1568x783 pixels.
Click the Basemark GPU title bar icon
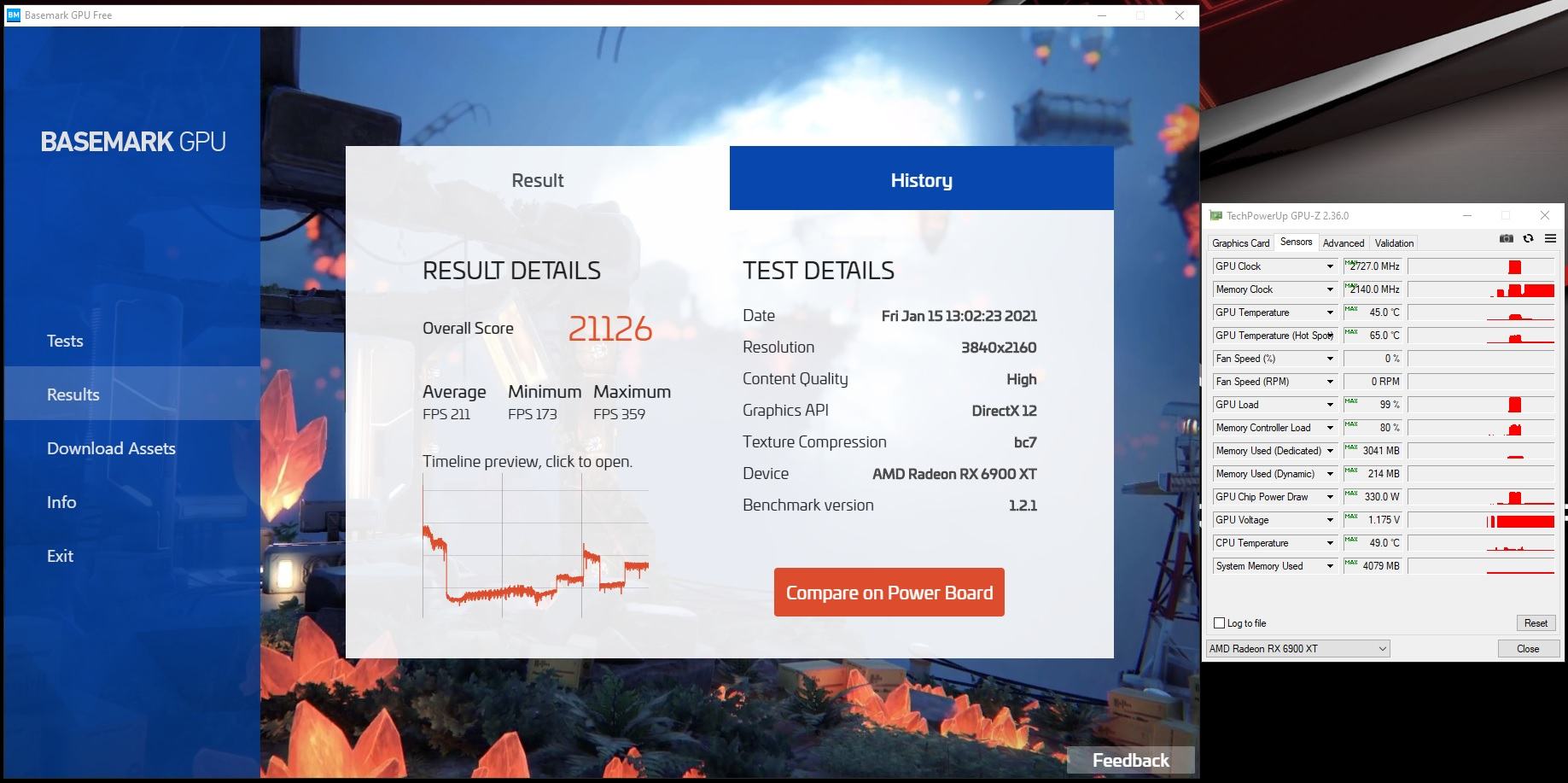pyautogui.click(x=14, y=15)
